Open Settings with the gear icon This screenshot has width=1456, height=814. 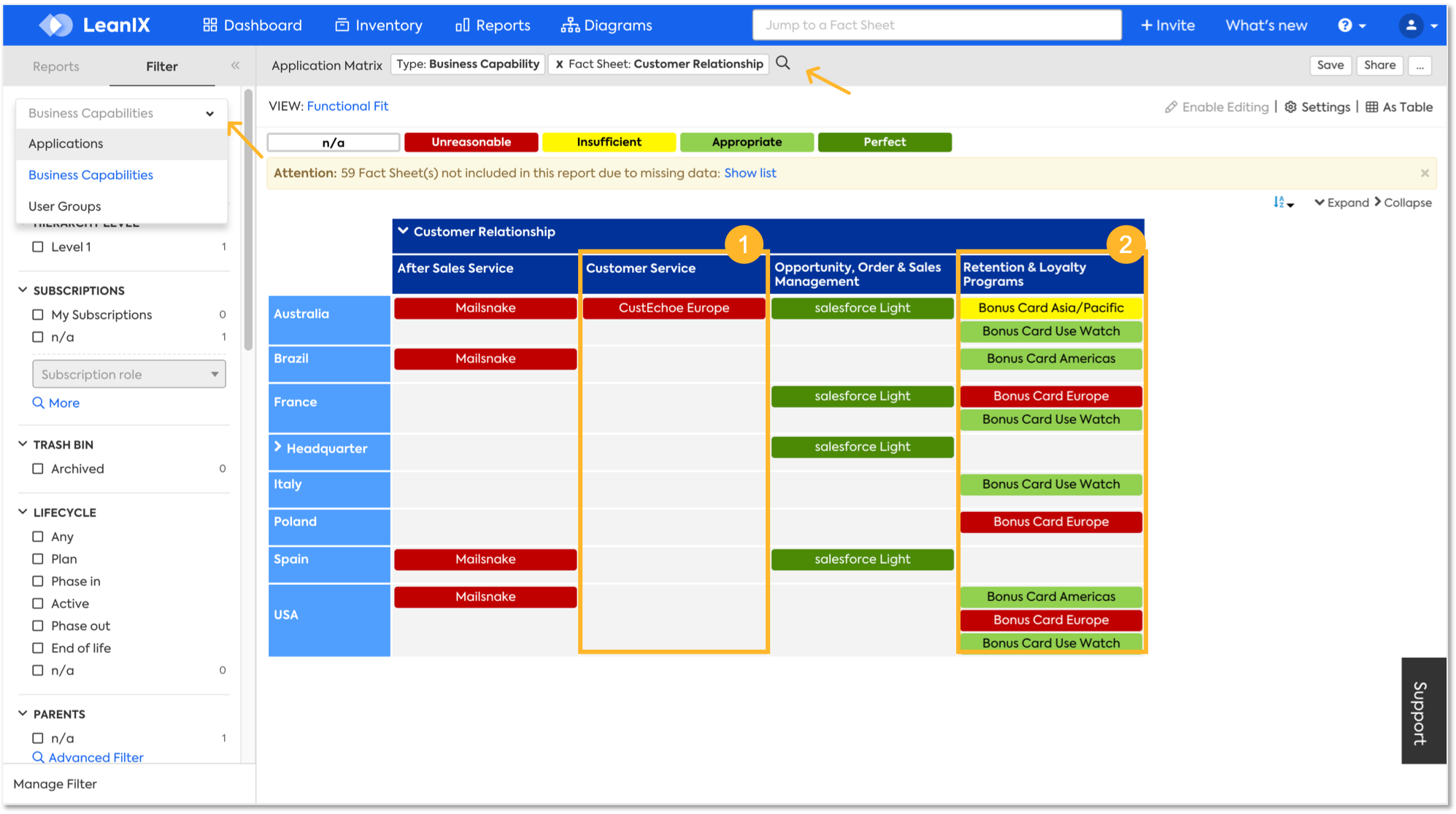pyautogui.click(x=1290, y=107)
